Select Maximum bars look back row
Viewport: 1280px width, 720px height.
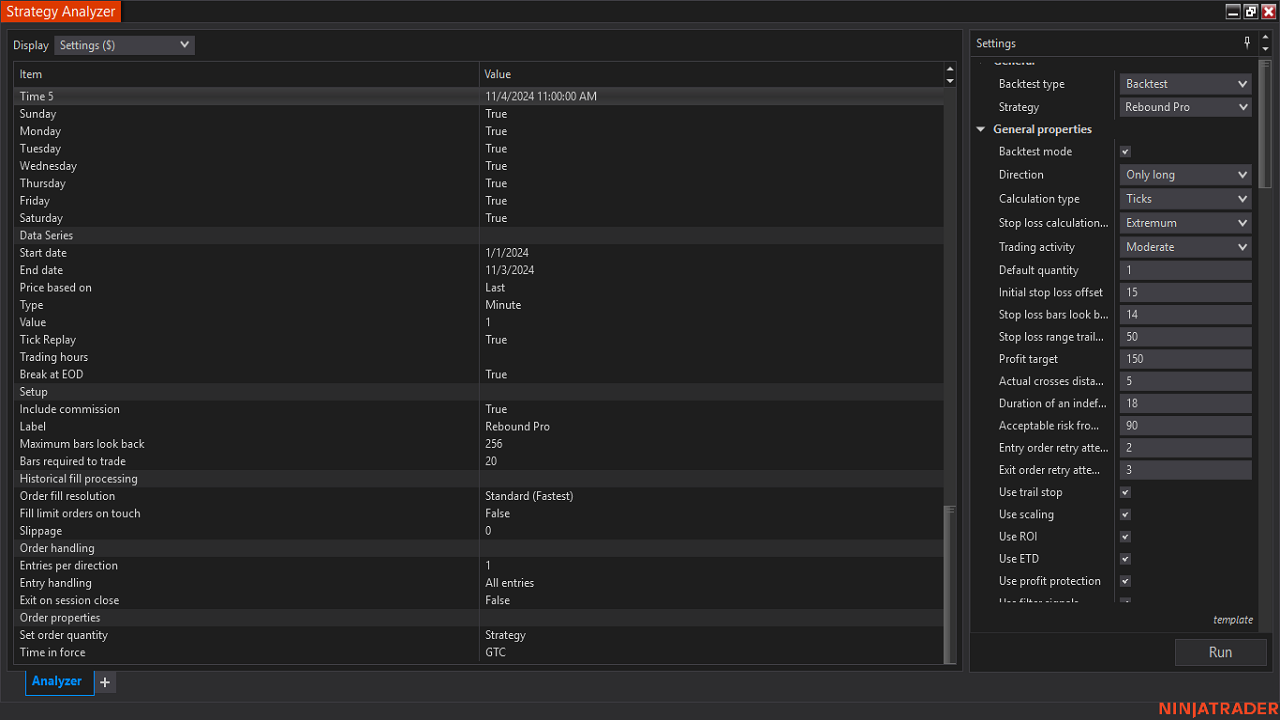point(479,444)
